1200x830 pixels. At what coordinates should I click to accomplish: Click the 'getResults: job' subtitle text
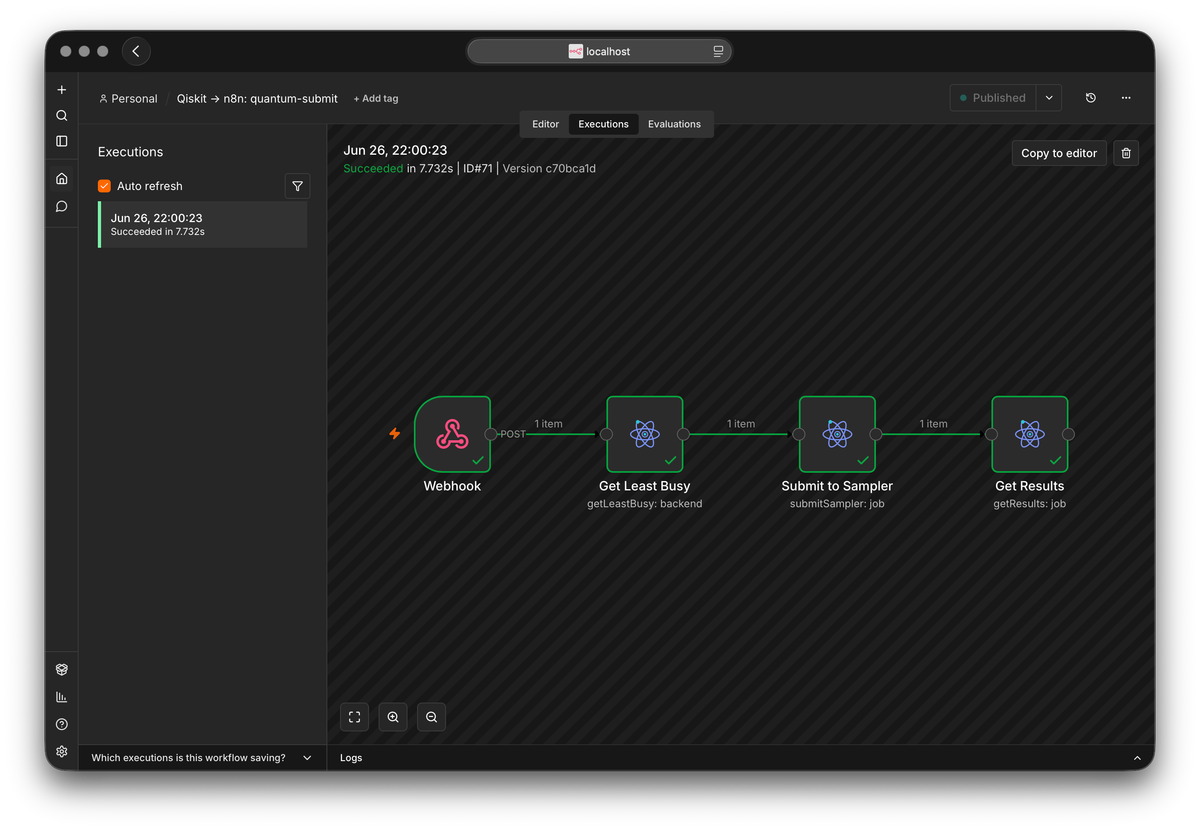[x=1030, y=504]
